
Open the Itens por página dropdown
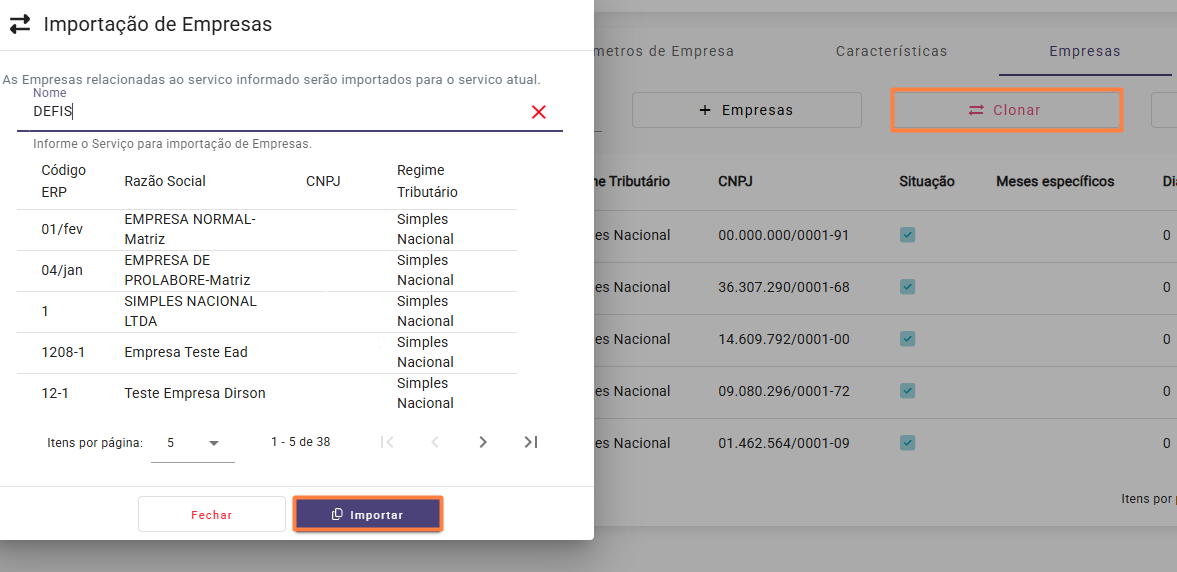(x=193, y=443)
